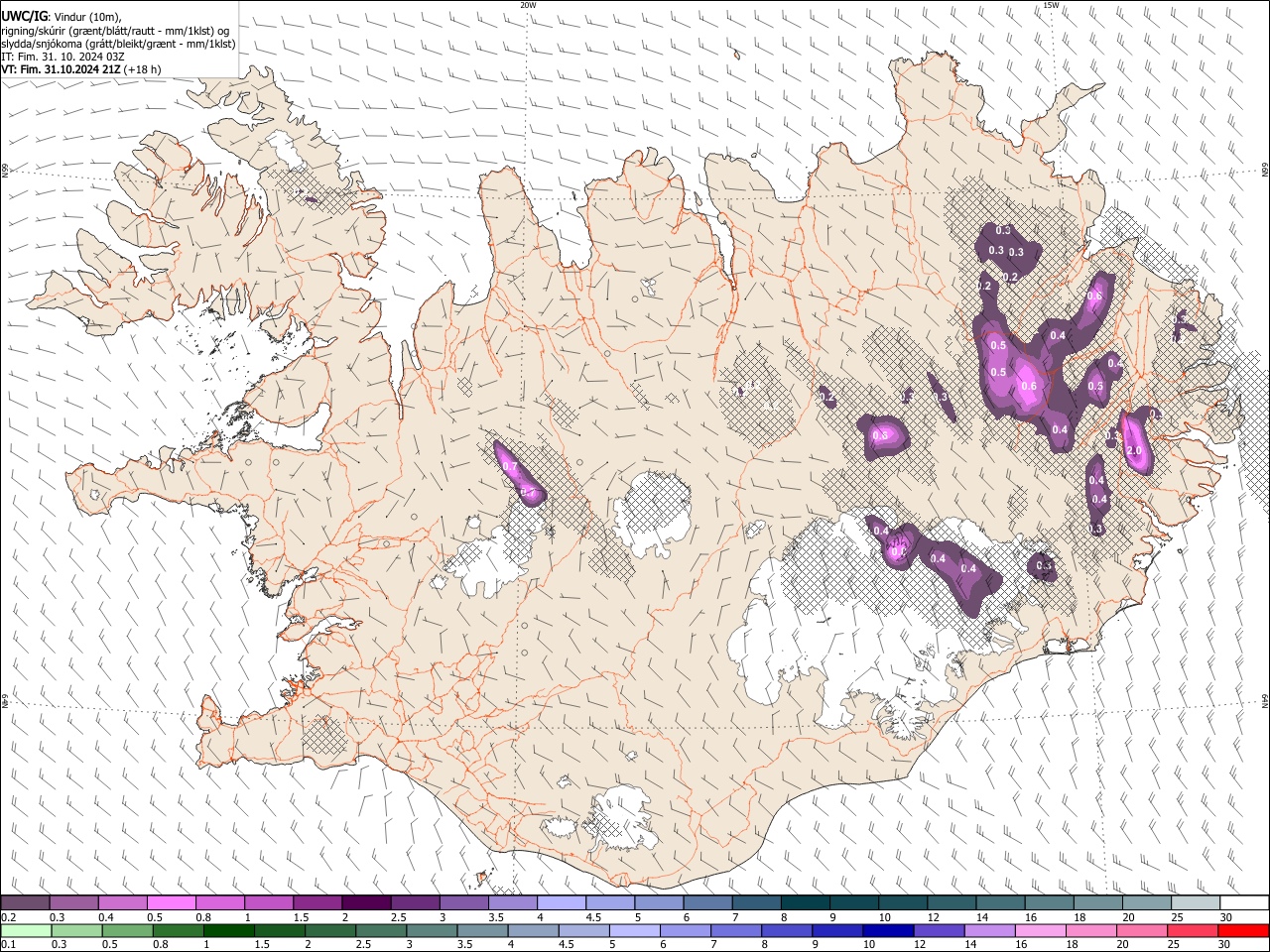Viewport: 1270px width, 952px height.
Task: Select the bright red lower-legend swatch starting at 30
Action: (x=1242, y=930)
